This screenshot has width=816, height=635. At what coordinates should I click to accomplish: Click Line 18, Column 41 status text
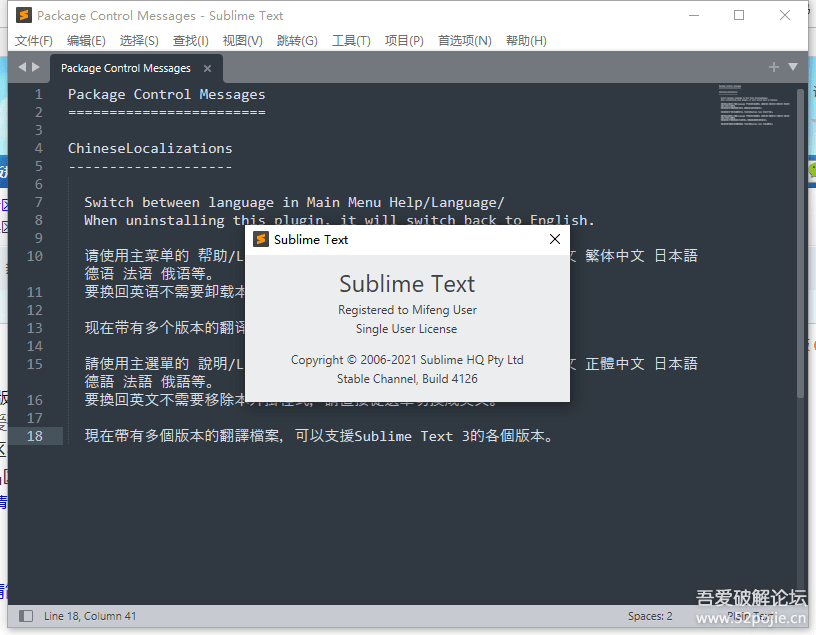pyautogui.click(x=90, y=616)
